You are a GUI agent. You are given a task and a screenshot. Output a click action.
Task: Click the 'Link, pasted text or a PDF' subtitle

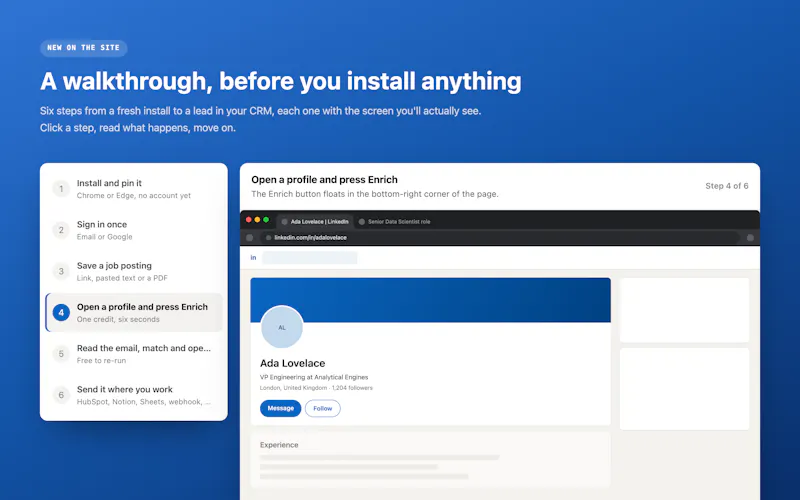point(122,278)
